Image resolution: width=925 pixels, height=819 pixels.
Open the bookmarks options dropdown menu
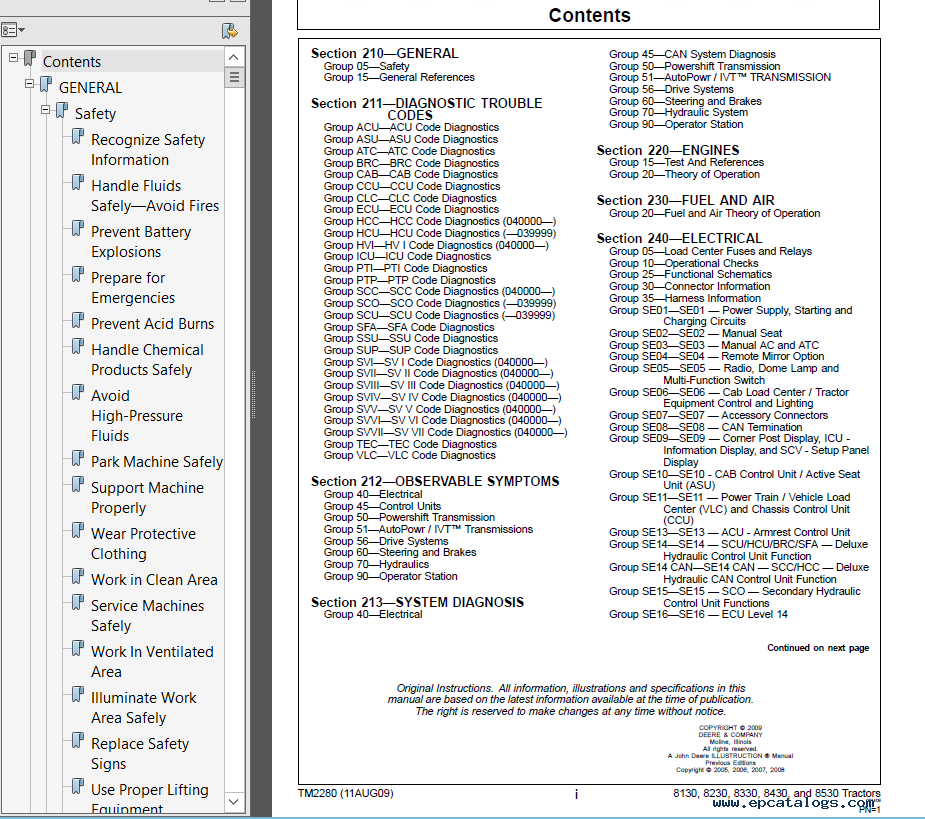(x=13, y=30)
